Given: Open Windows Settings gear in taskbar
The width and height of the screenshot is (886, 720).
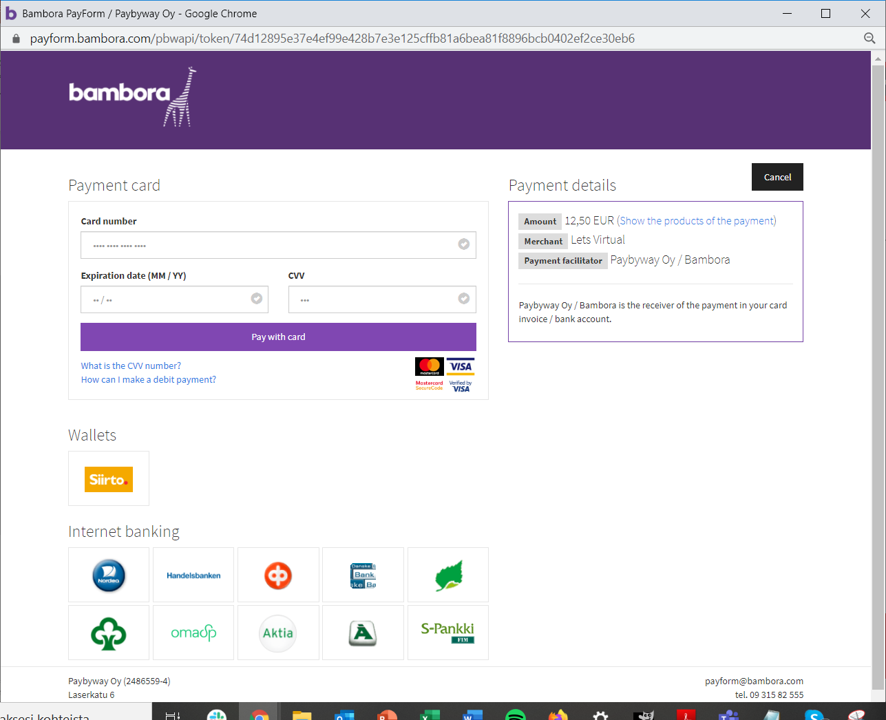Looking at the screenshot, I should point(600,714).
